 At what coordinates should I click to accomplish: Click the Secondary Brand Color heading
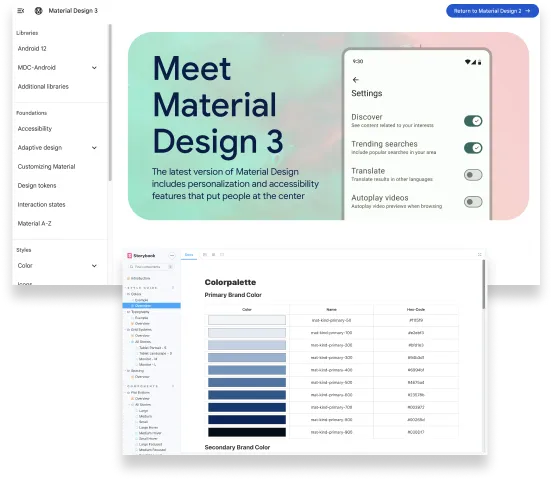(237, 447)
